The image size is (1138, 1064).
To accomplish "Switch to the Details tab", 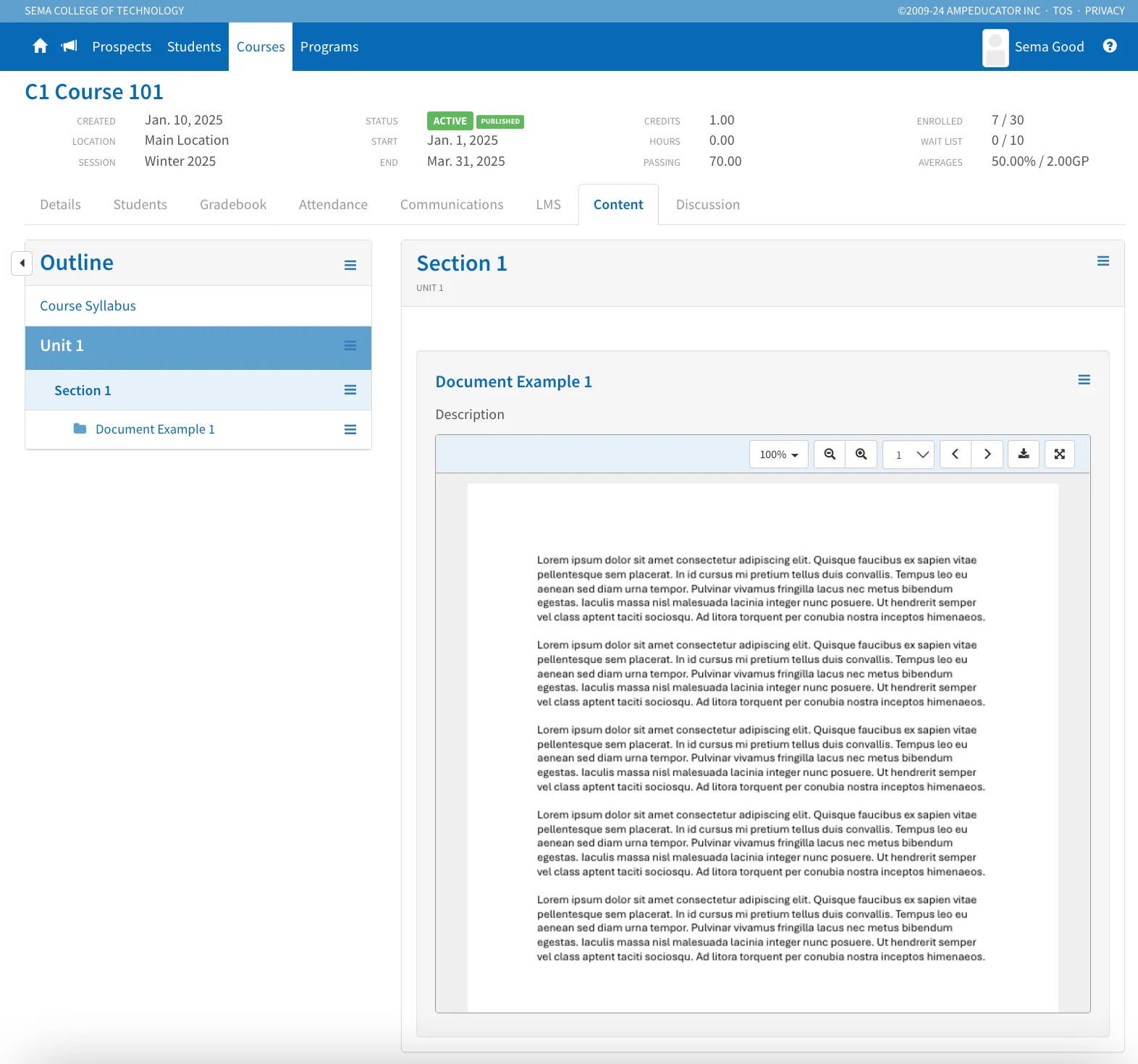I will point(61,205).
